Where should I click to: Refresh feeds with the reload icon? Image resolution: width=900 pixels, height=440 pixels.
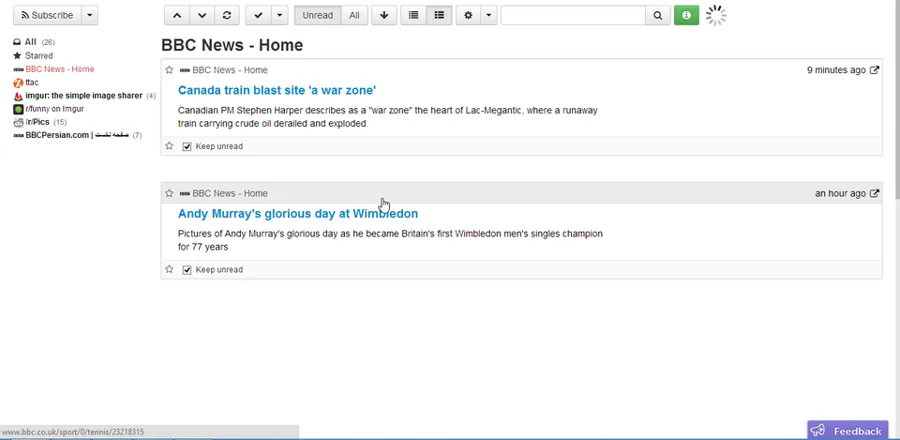tap(227, 15)
